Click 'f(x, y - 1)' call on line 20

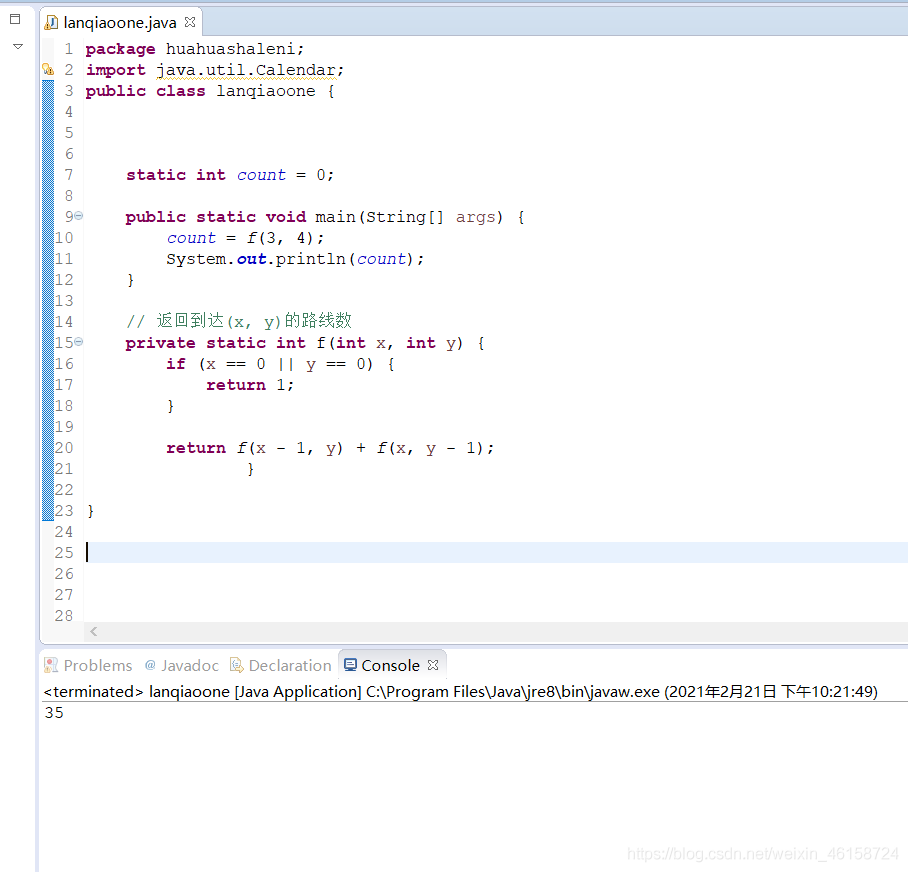point(431,448)
